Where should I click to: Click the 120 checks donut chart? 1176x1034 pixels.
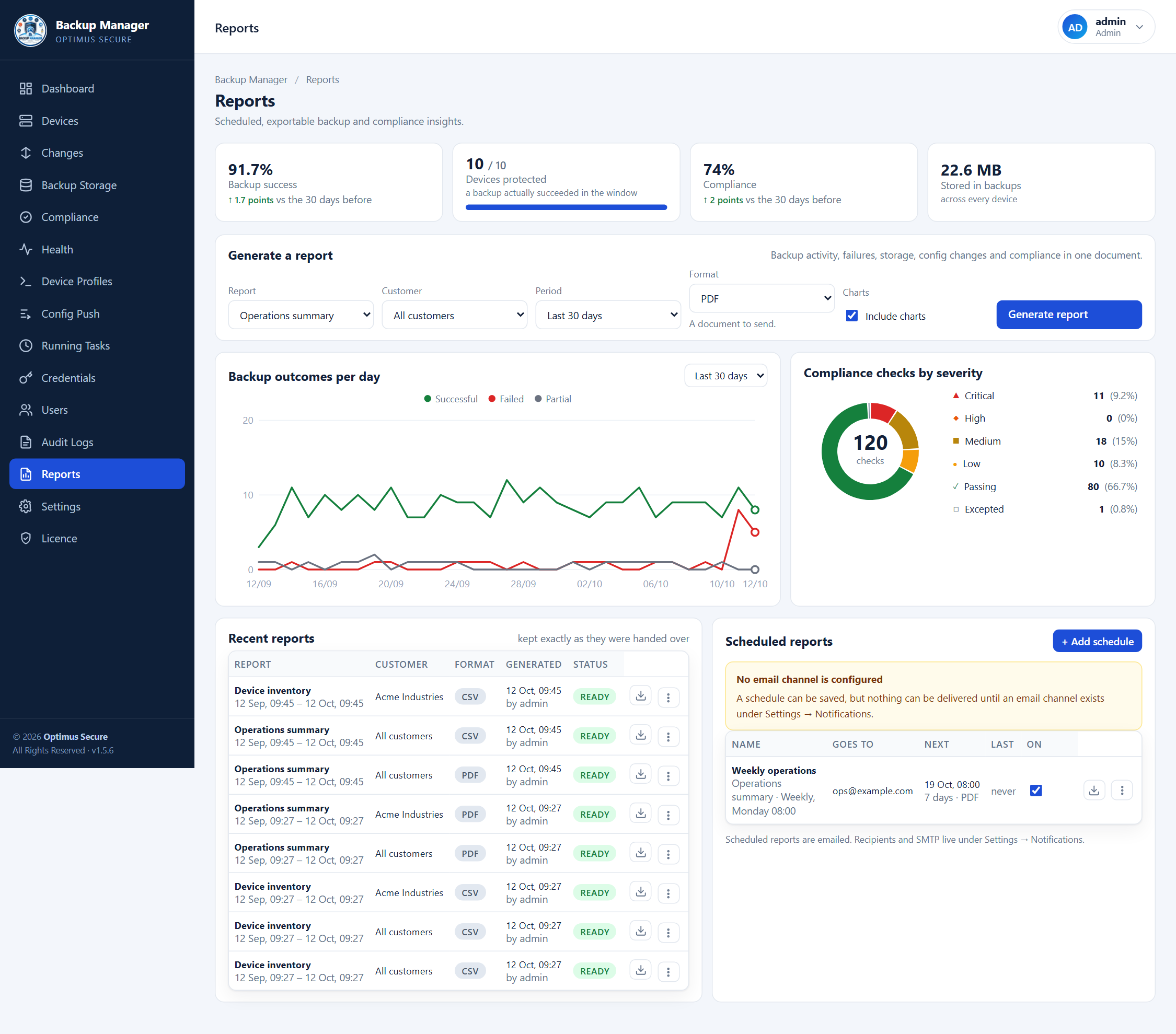(870, 451)
